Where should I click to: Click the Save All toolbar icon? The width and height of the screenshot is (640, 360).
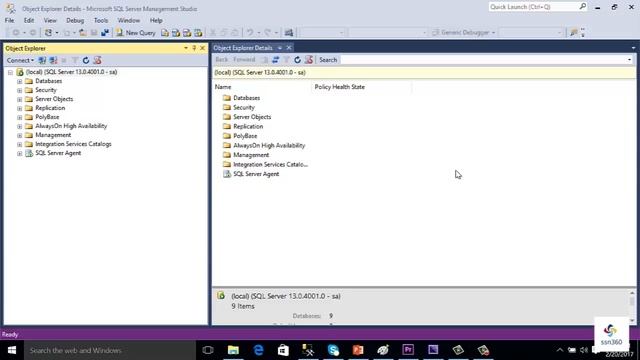tap(105, 33)
